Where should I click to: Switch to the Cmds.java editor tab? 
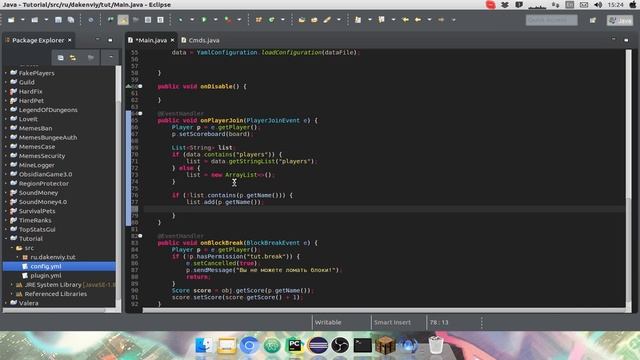click(200, 40)
